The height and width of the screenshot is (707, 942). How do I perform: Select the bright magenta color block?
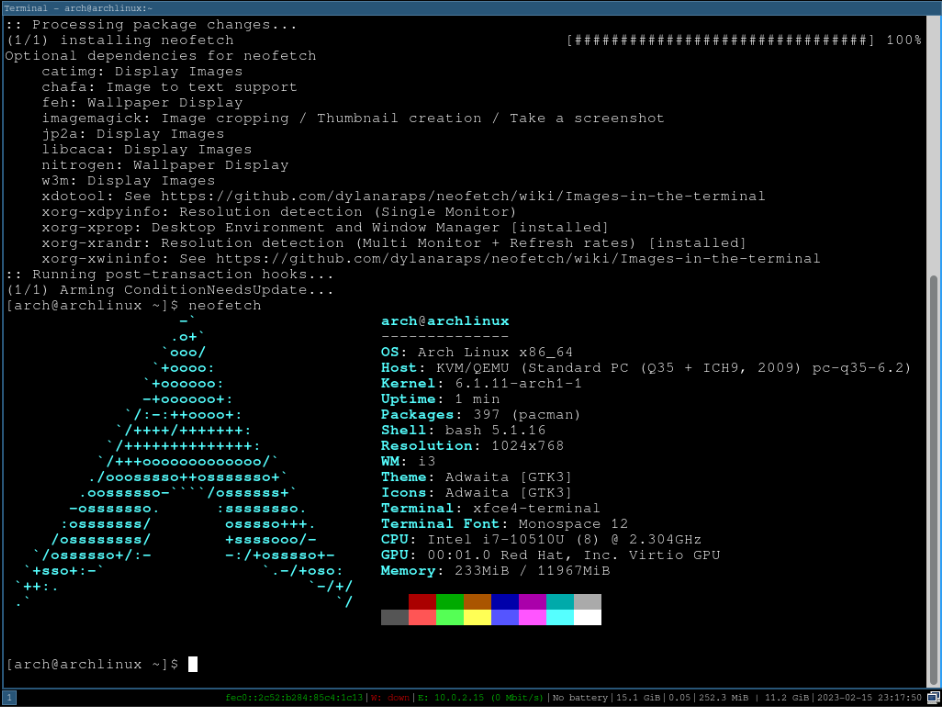pyautogui.click(x=533, y=617)
